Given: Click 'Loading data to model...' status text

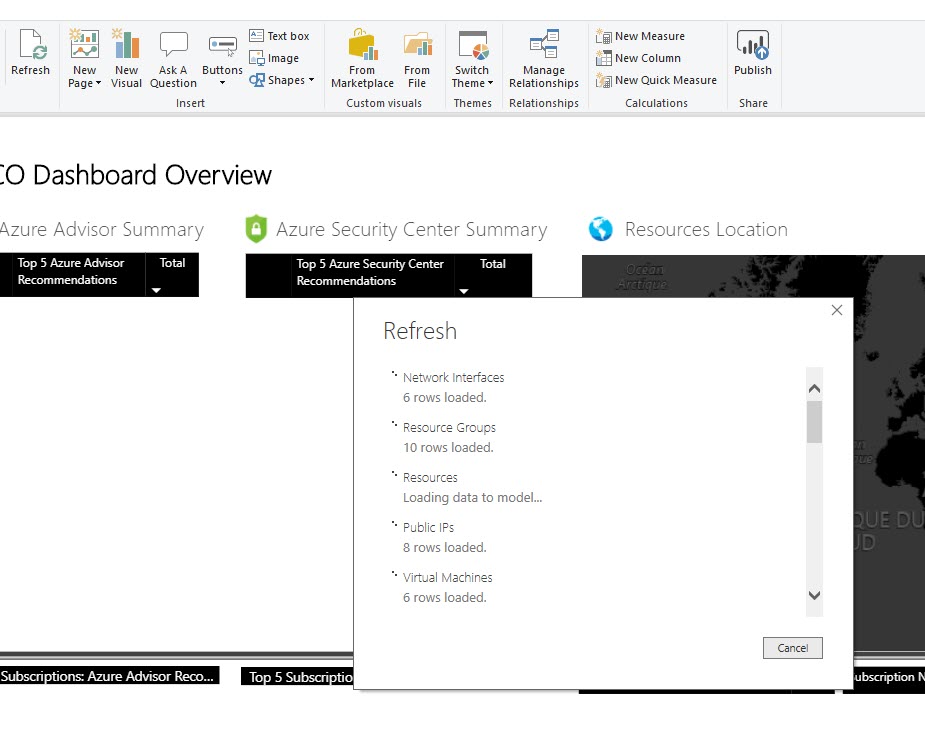Looking at the screenshot, I should click(472, 498).
